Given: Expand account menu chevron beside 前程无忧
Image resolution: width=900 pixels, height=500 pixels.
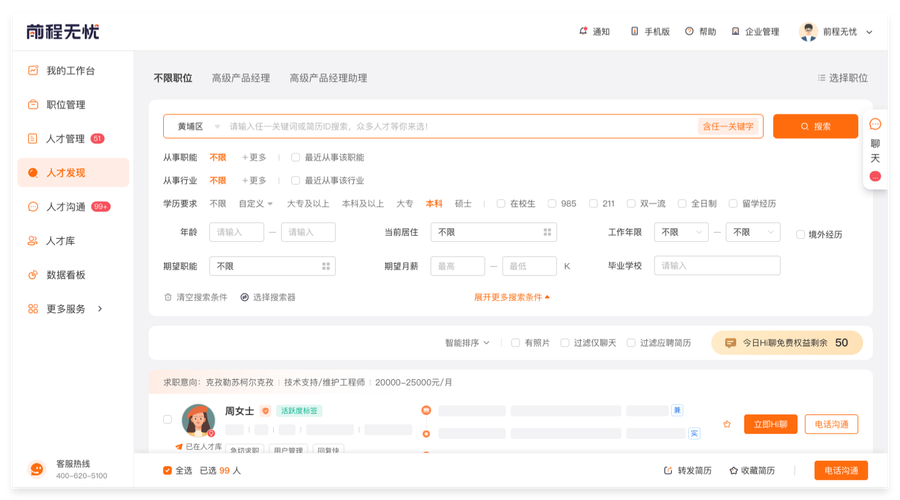Looking at the screenshot, I should point(869,32).
